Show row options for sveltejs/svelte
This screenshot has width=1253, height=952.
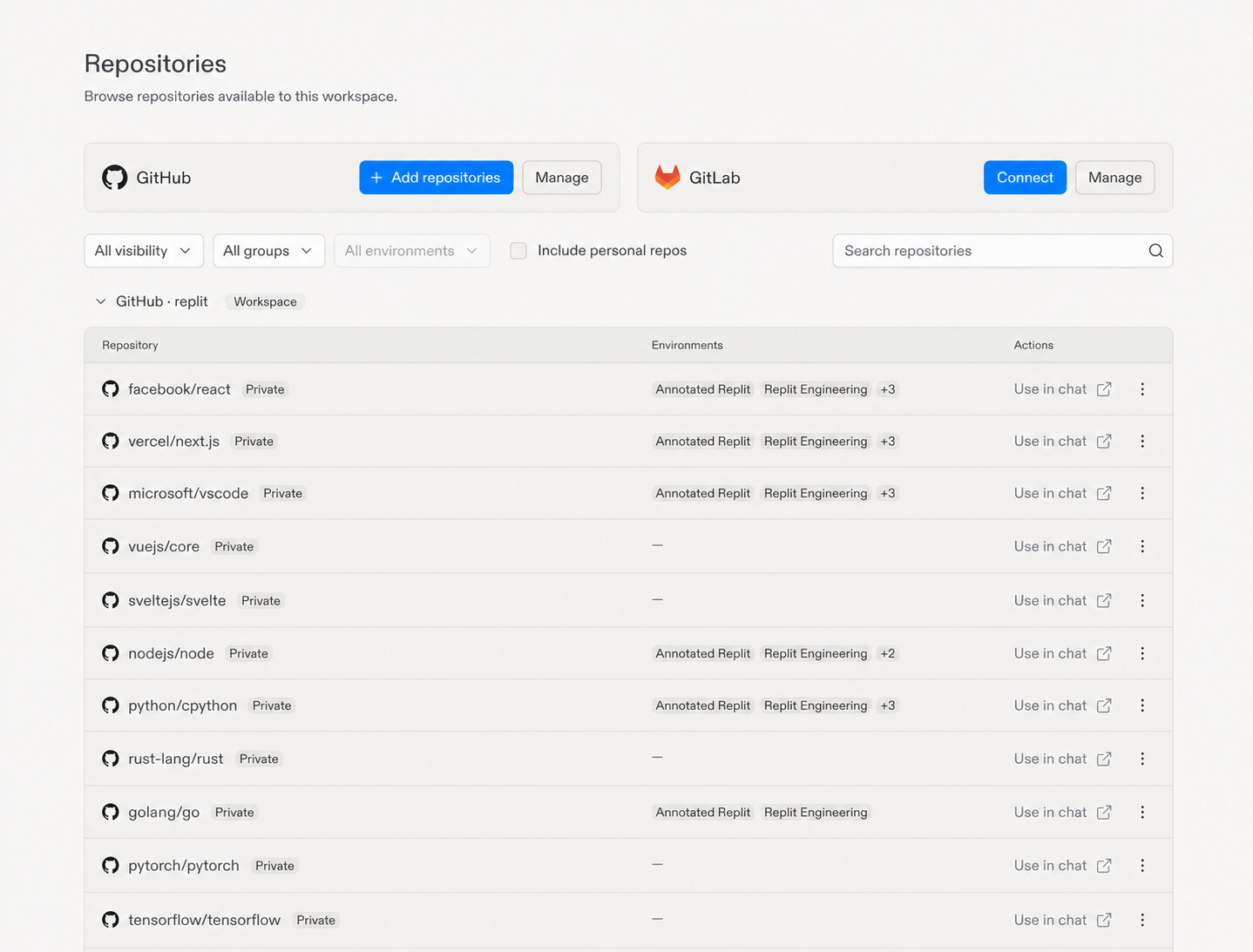coord(1142,600)
